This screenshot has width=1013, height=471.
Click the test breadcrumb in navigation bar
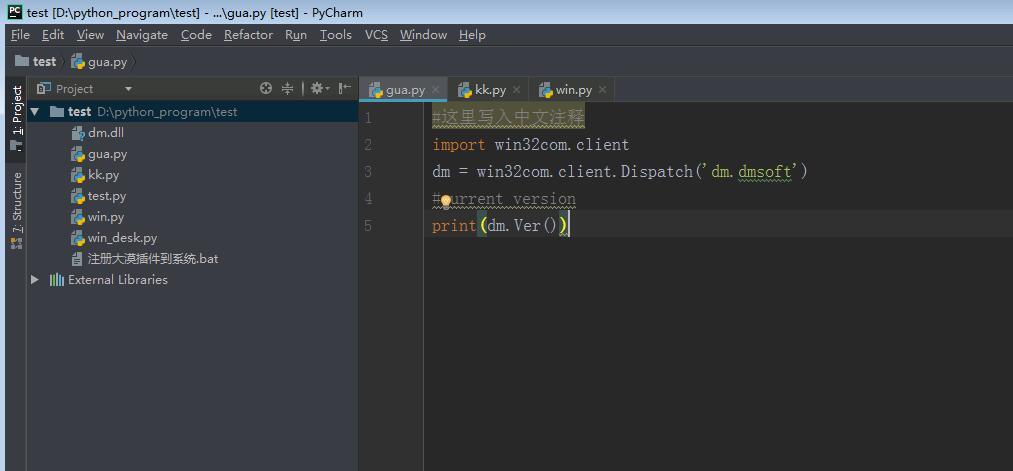click(x=44, y=62)
